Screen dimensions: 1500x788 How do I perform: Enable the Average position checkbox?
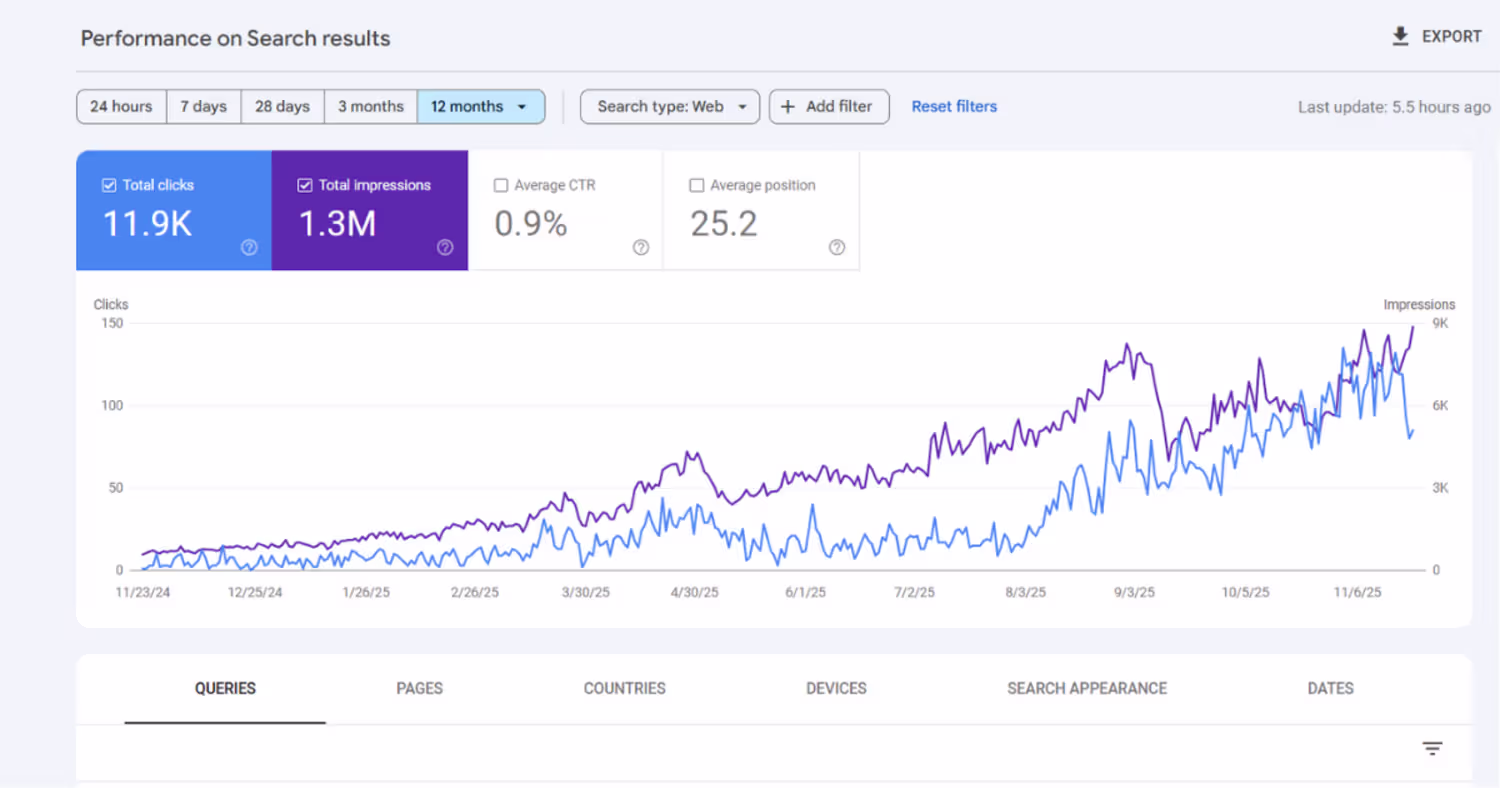(x=697, y=185)
